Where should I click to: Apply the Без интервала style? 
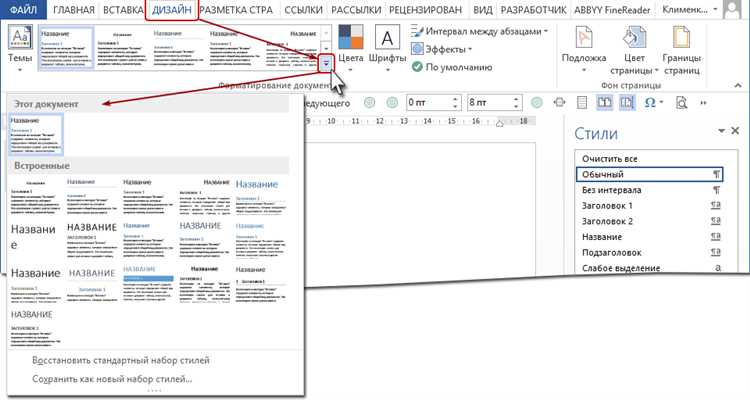[x=651, y=190]
